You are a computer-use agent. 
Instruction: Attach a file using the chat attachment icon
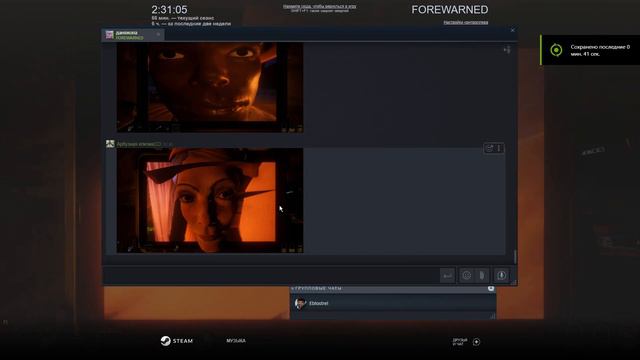click(x=482, y=276)
